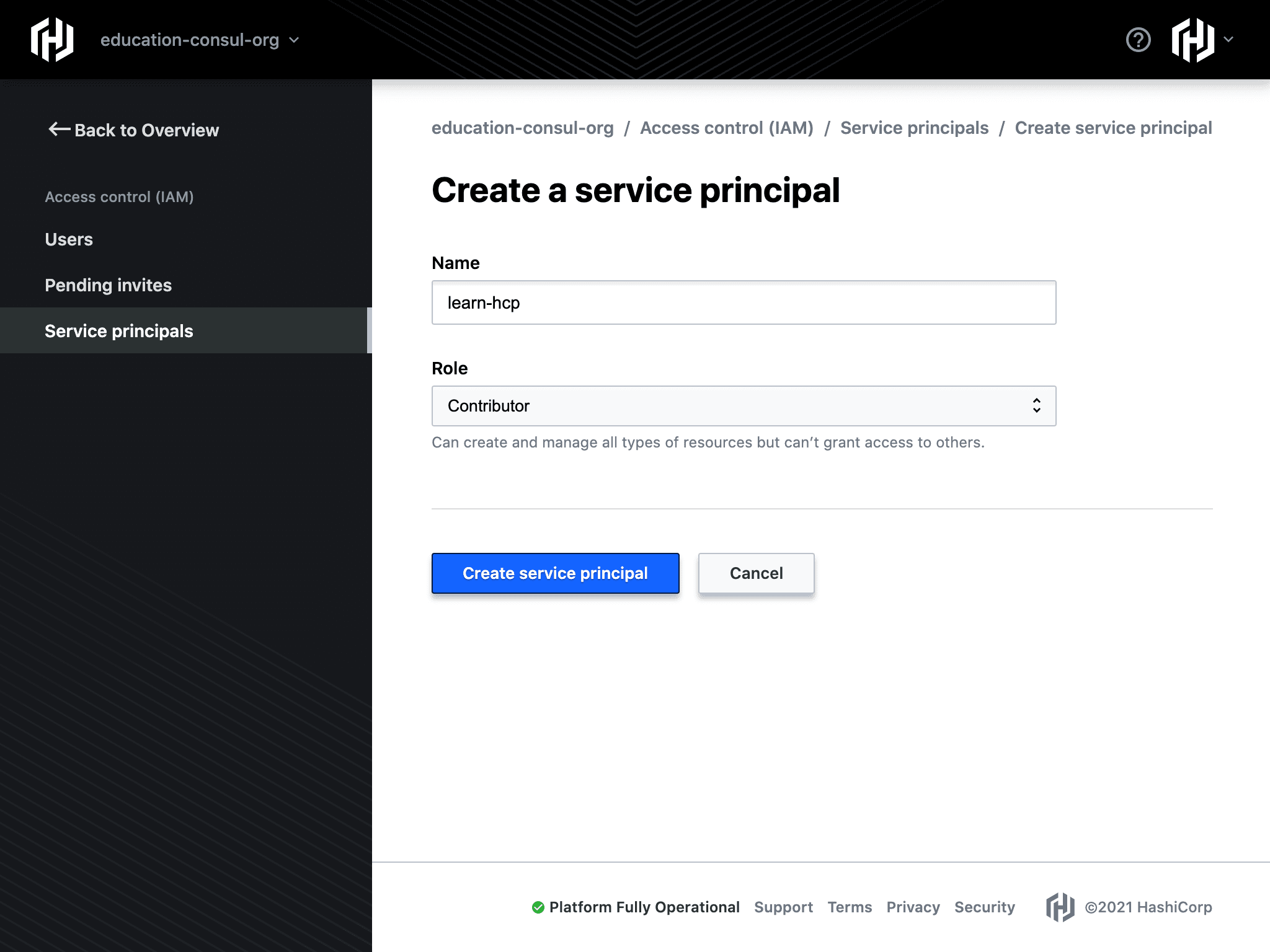This screenshot has width=1270, height=952.
Task: Select Contributor role from dropdown
Action: click(x=744, y=406)
